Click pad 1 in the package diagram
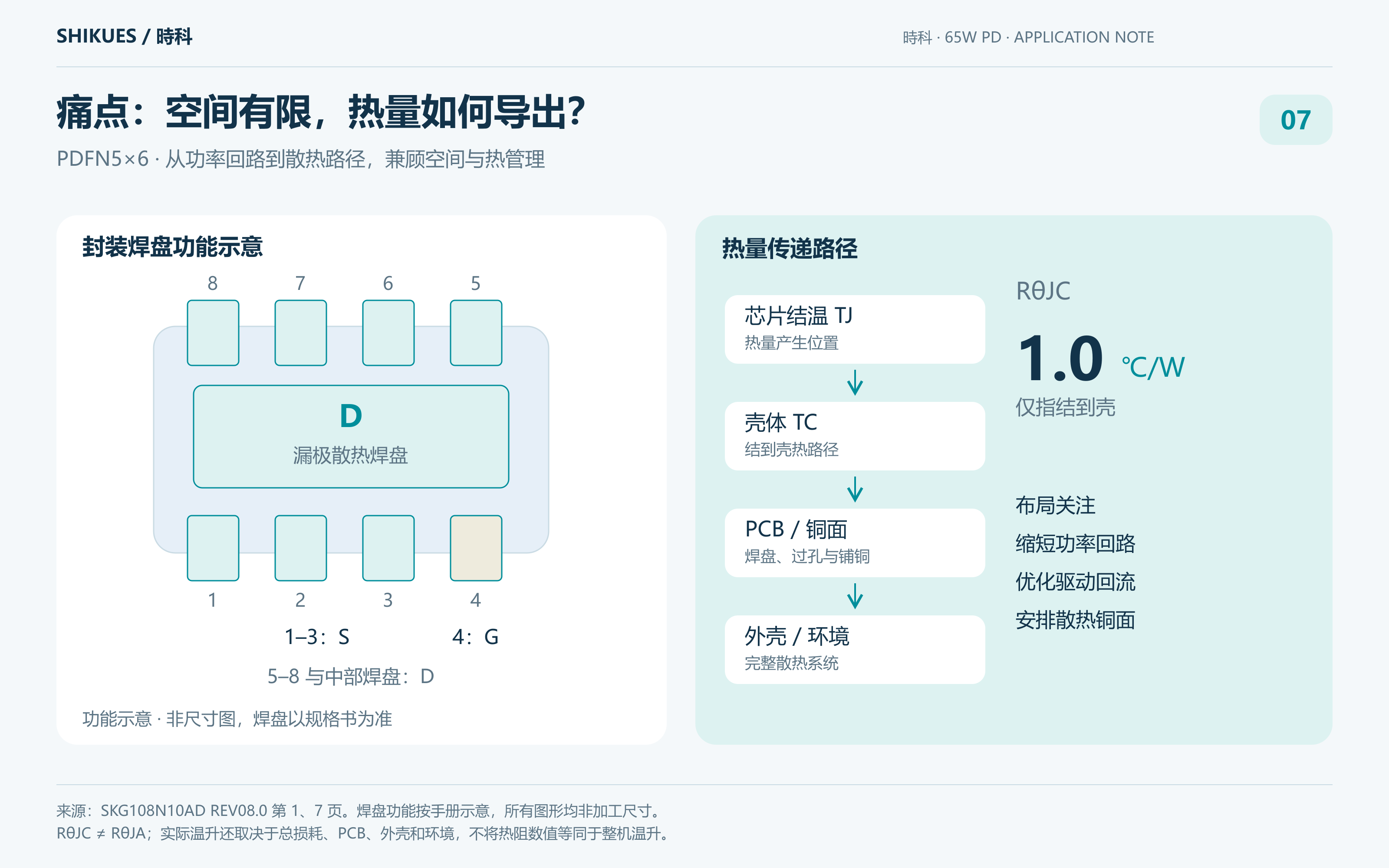This screenshot has height=868, width=1389. pos(213,548)
